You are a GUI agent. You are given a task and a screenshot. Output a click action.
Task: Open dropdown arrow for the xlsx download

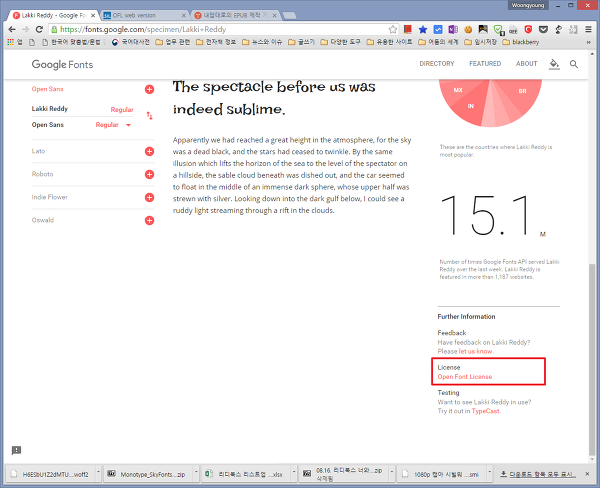click(x=294, y=473)
